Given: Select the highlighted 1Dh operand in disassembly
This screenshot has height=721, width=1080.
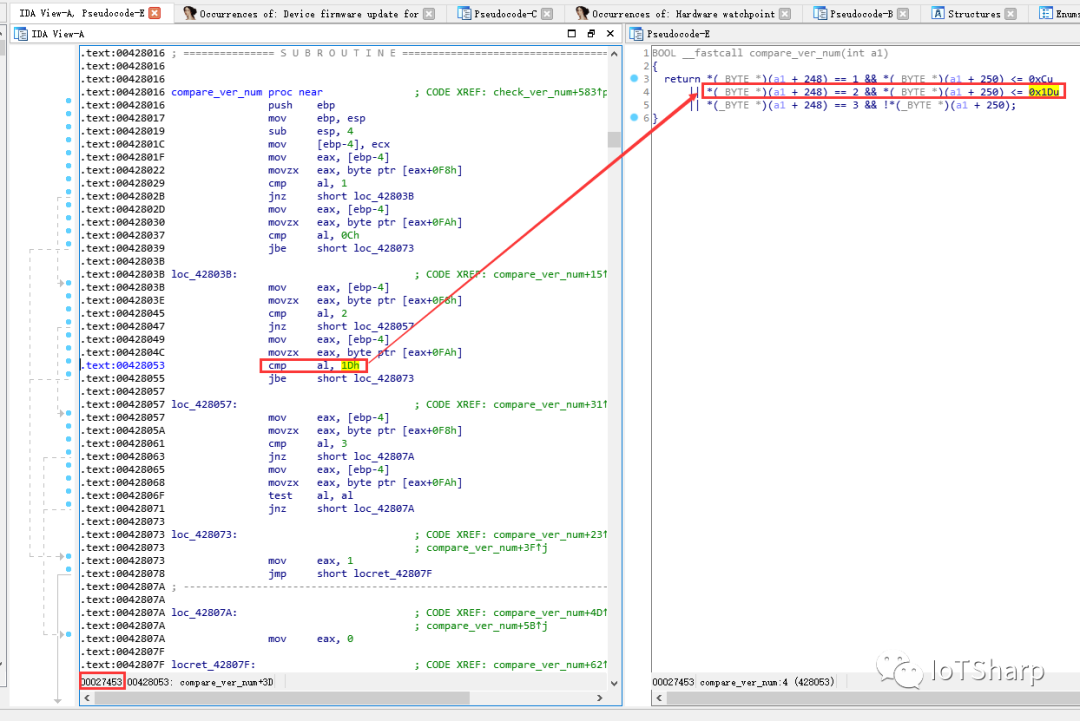Looking at the screenshot, I should [349, 366].
